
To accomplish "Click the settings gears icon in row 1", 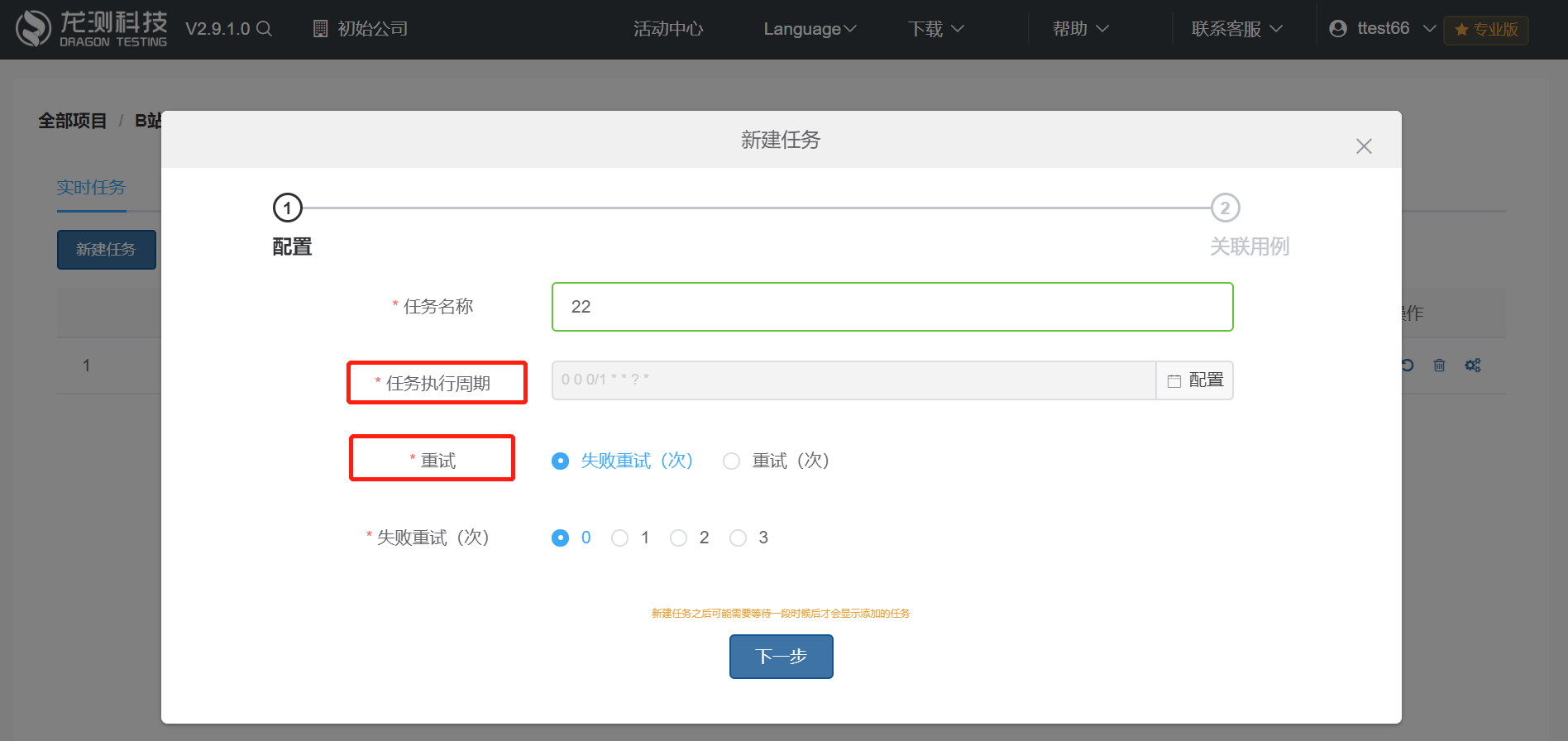I will click(1473, 365).
